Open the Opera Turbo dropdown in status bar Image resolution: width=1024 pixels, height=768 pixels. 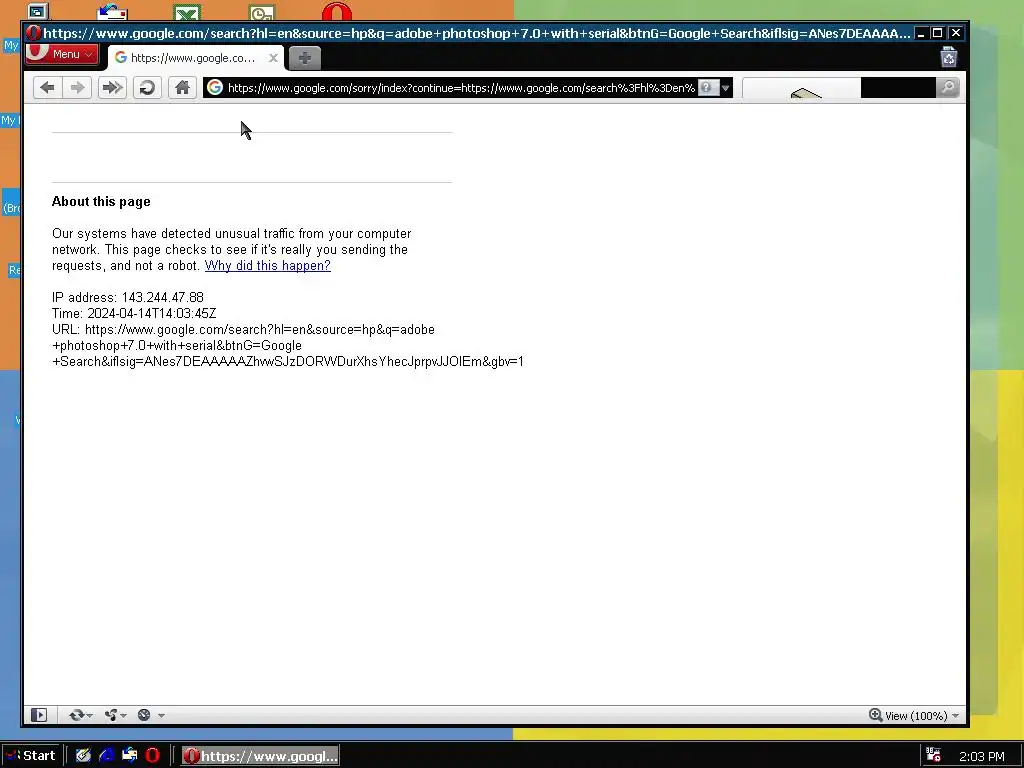pyautogui.click(x=151, y=715)
